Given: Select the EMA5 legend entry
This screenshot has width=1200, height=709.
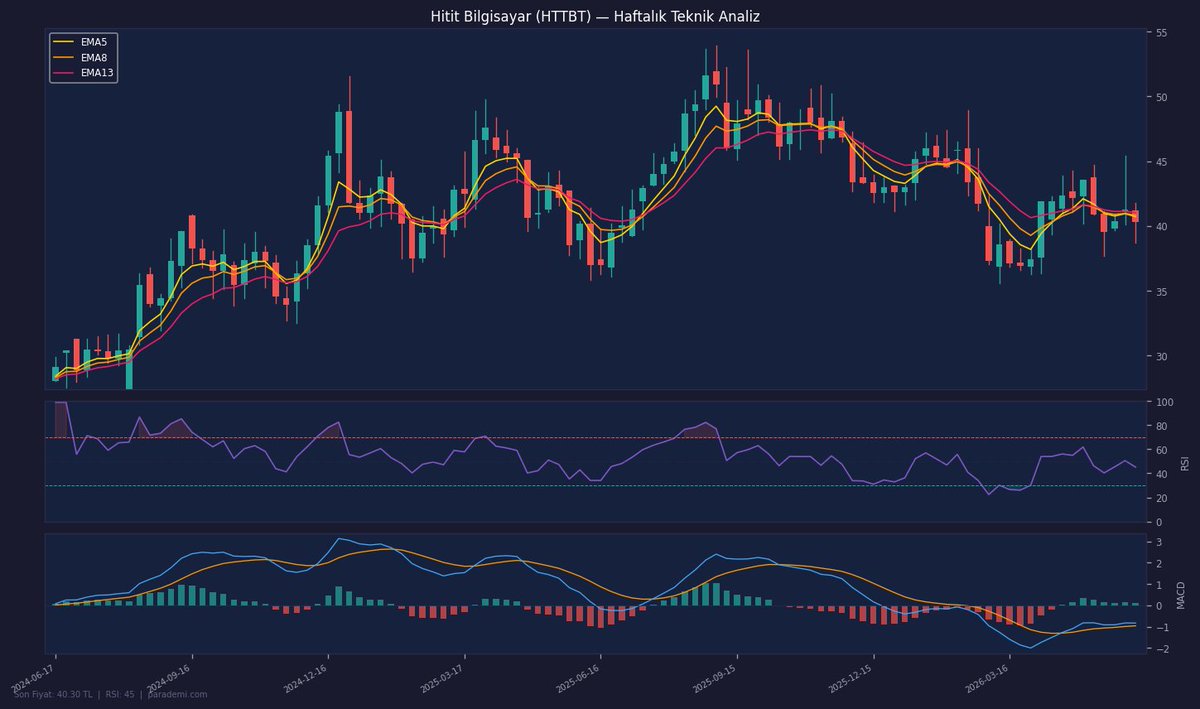Looking at the screenshot, I should point(83,43).
